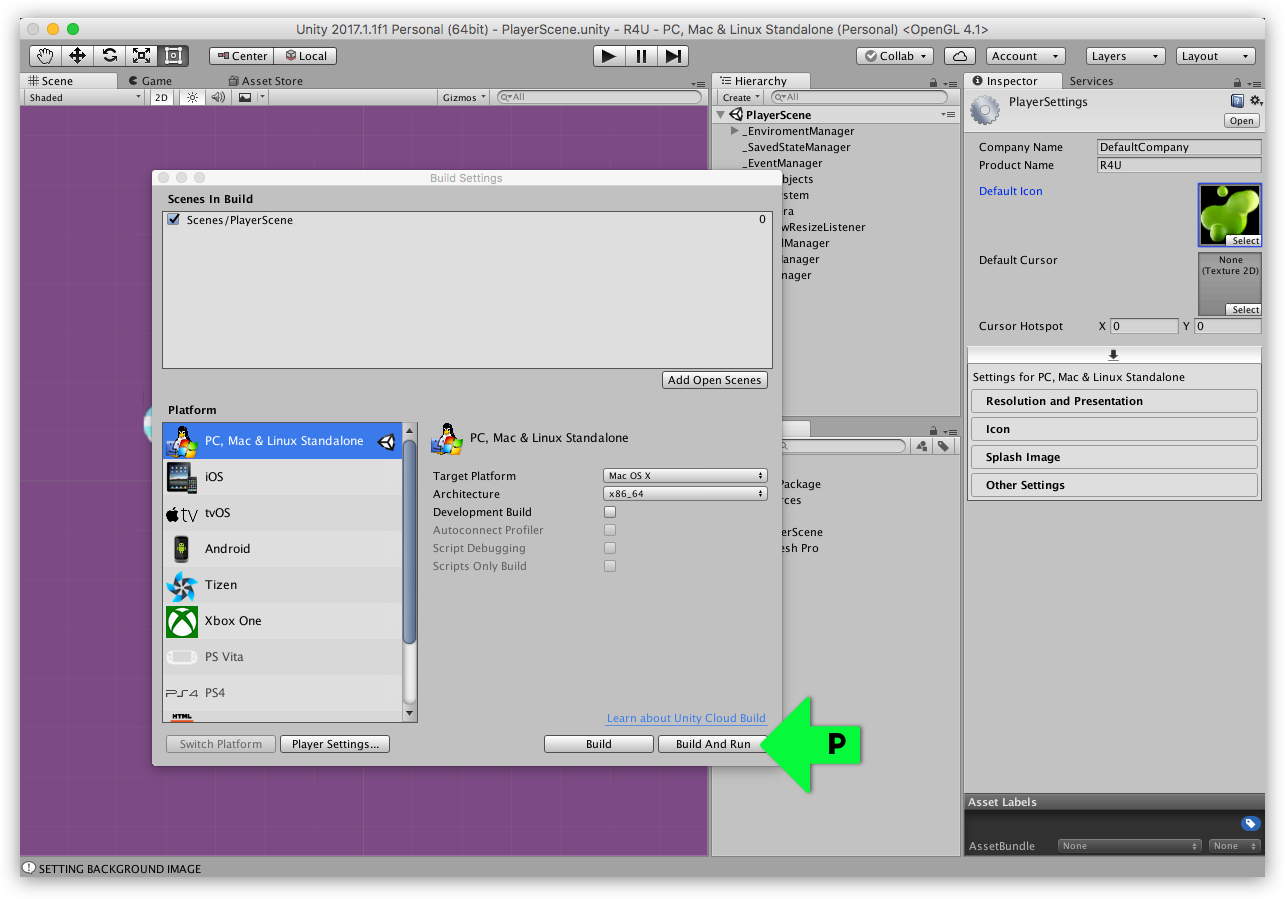Click the cloud Services icon button
Viewport: 1285px width, 899px height.
coord(960,56)
